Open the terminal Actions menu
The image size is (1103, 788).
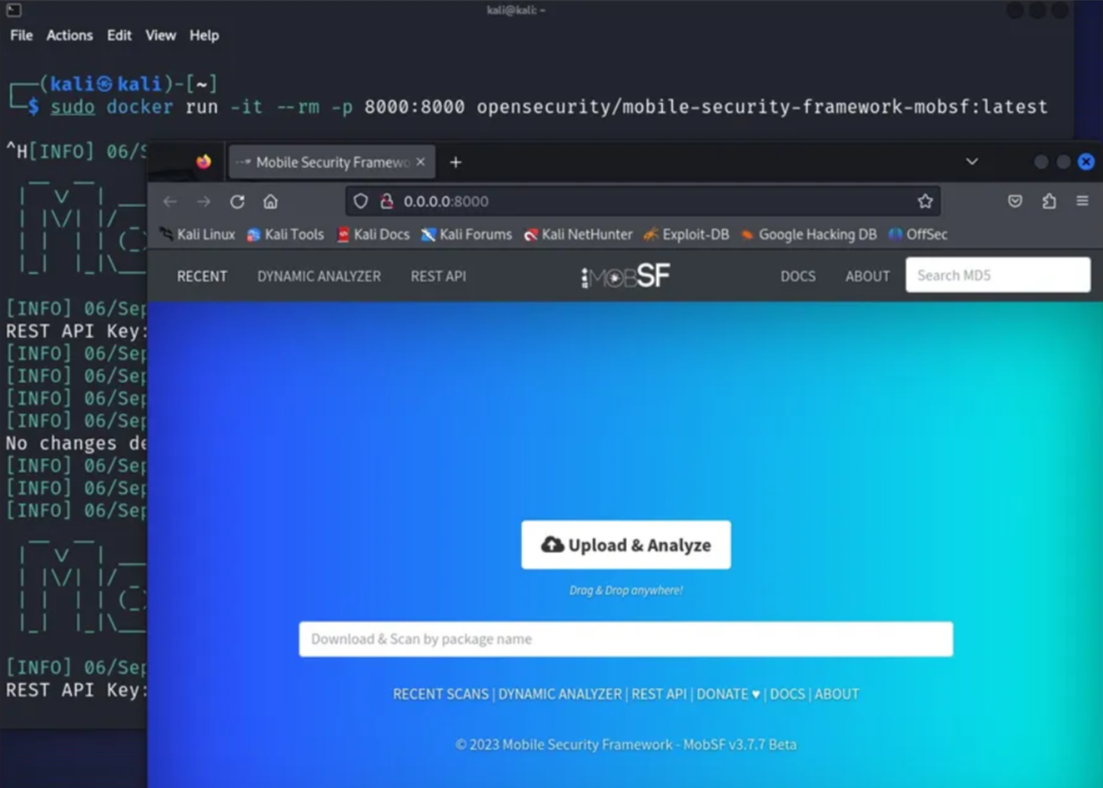click(x=69, y=35)
